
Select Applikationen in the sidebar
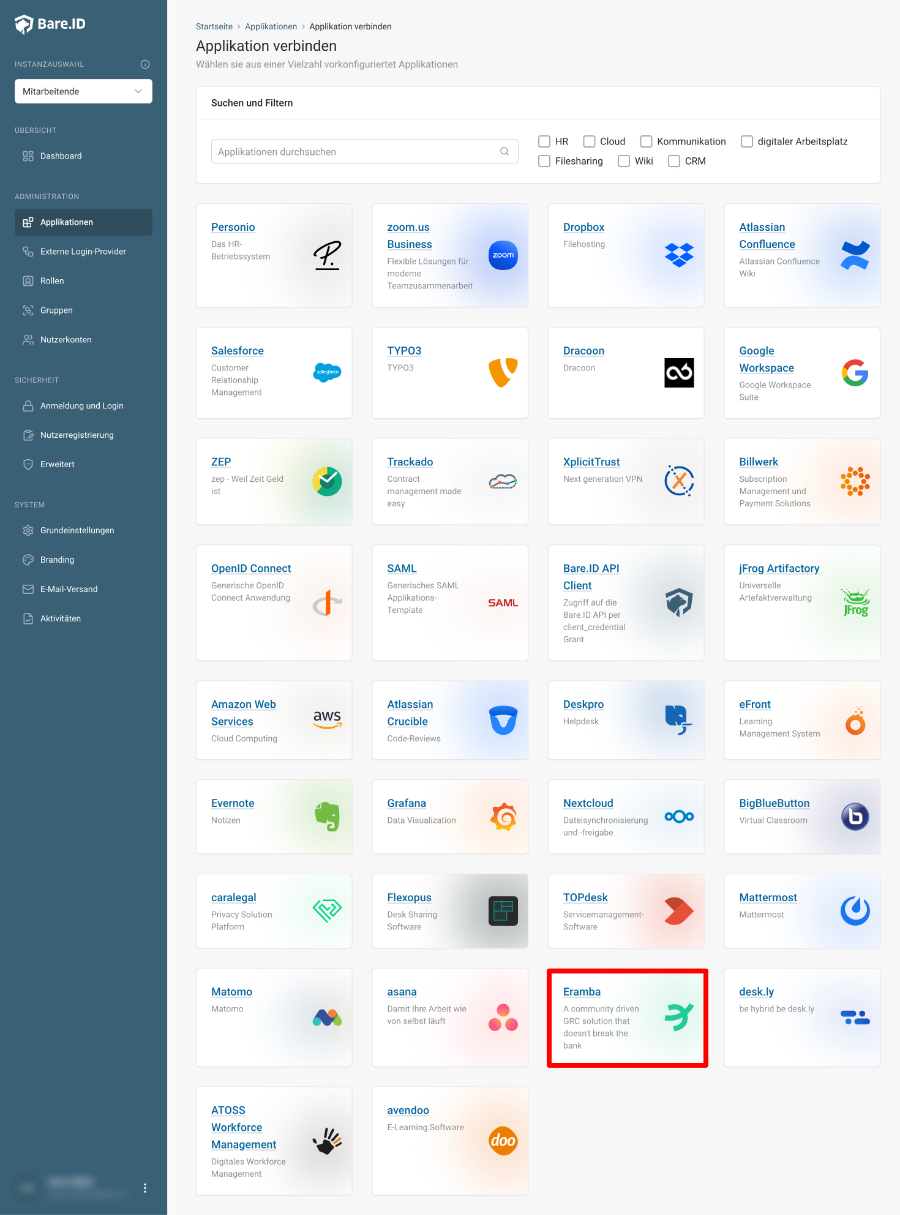(84, 222)
